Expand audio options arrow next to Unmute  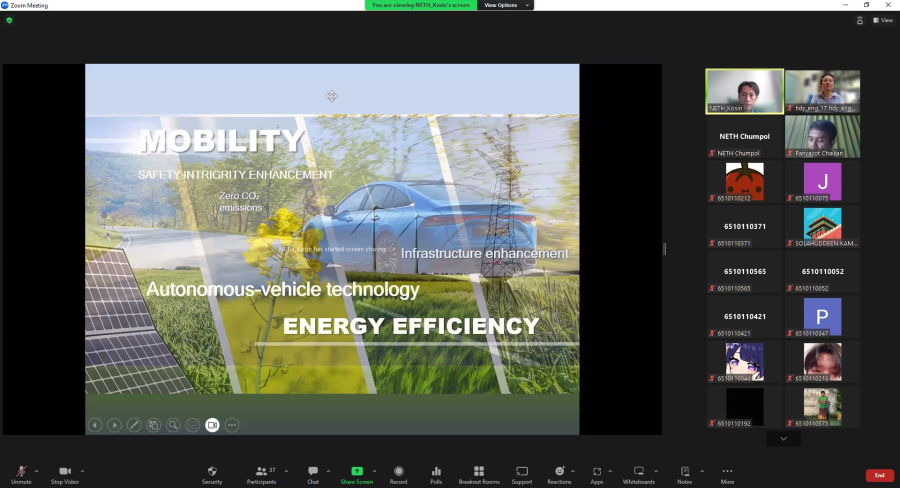[x=37, y=470]
